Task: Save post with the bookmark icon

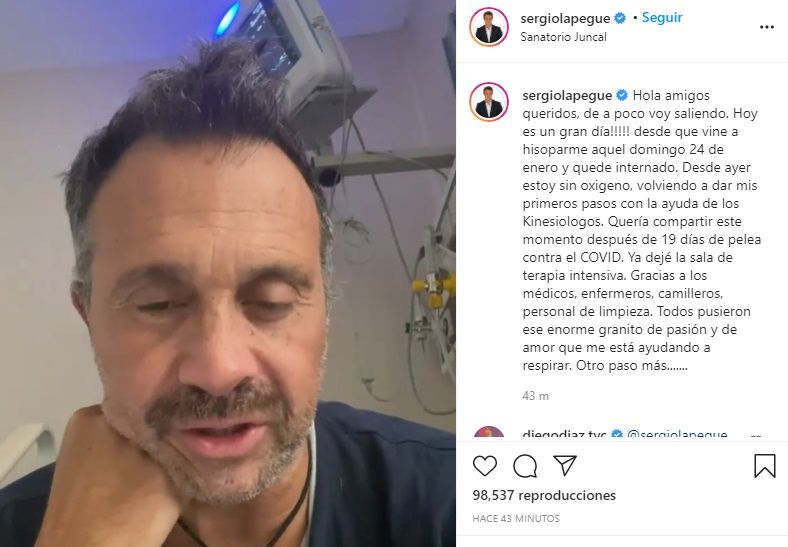Action: pos(764,466)
